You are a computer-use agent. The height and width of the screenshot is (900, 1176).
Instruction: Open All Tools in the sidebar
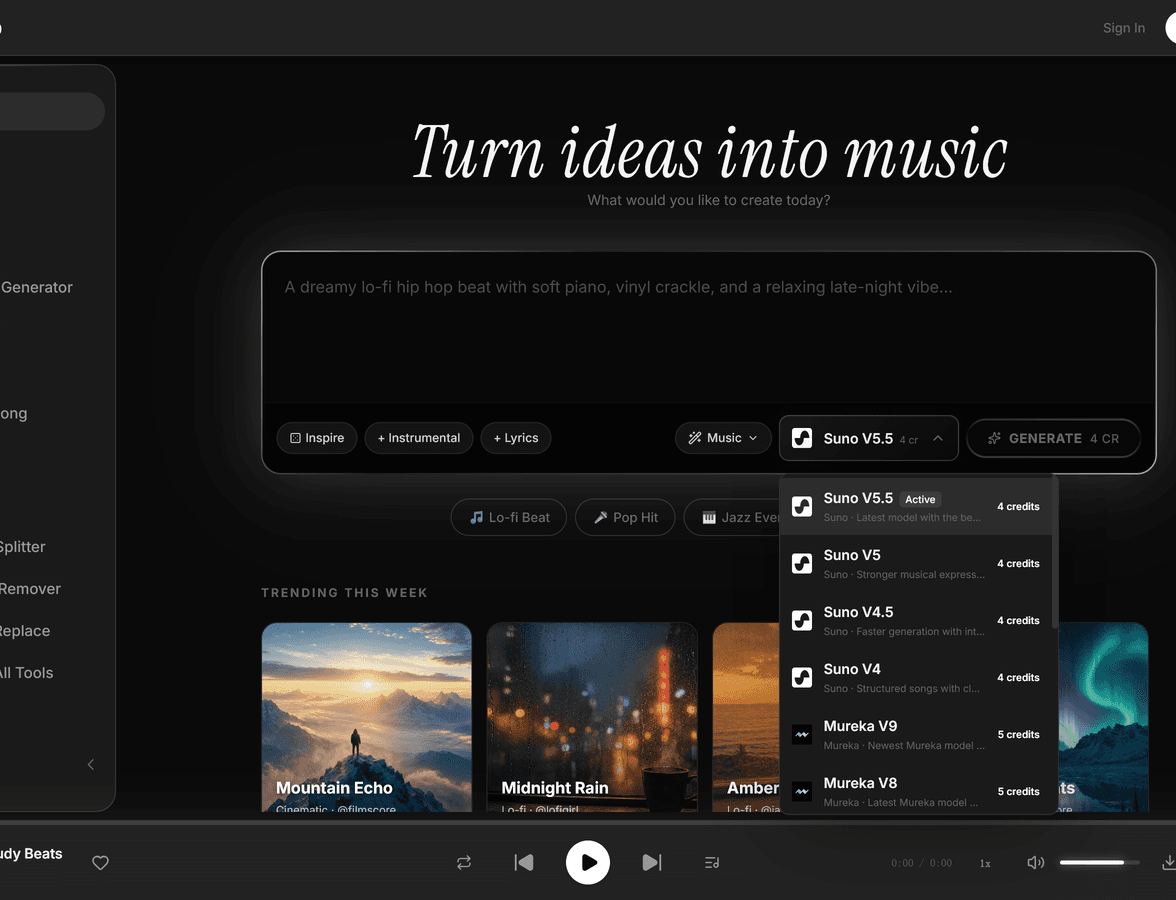coord(26,673)
